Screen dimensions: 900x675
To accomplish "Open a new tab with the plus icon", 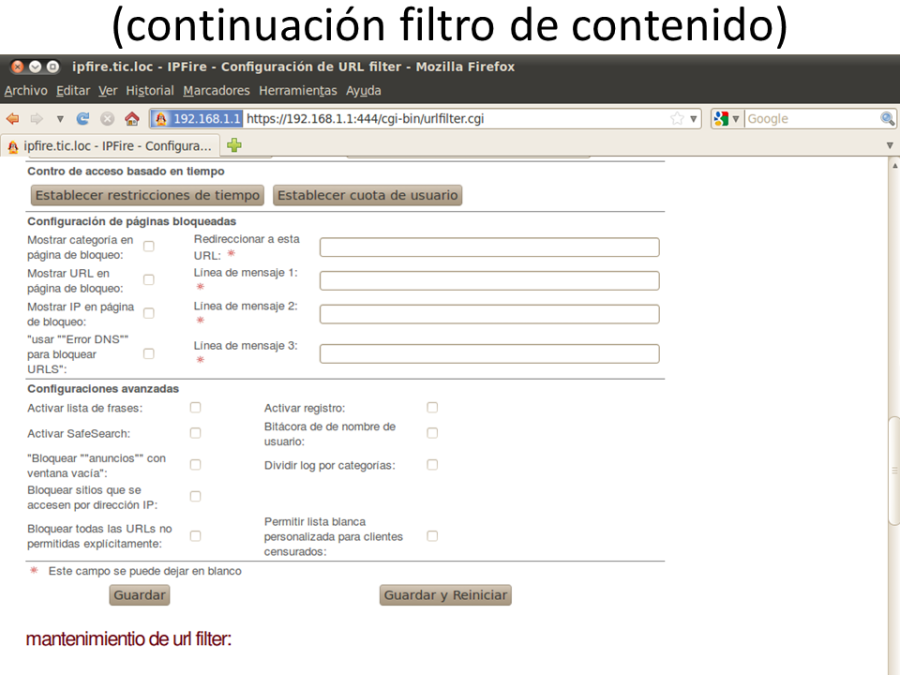I will click(234, 144).
